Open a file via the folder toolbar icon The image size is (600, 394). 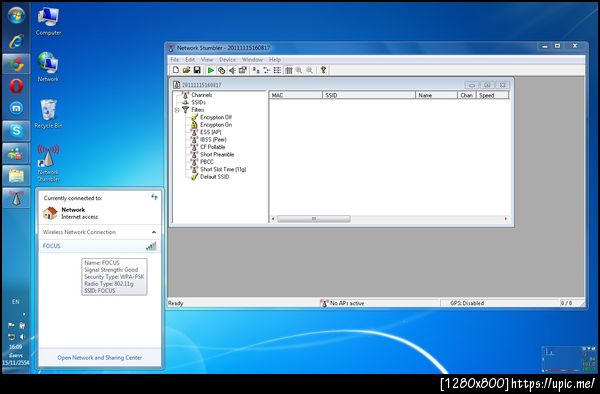(x=186, y=70)
